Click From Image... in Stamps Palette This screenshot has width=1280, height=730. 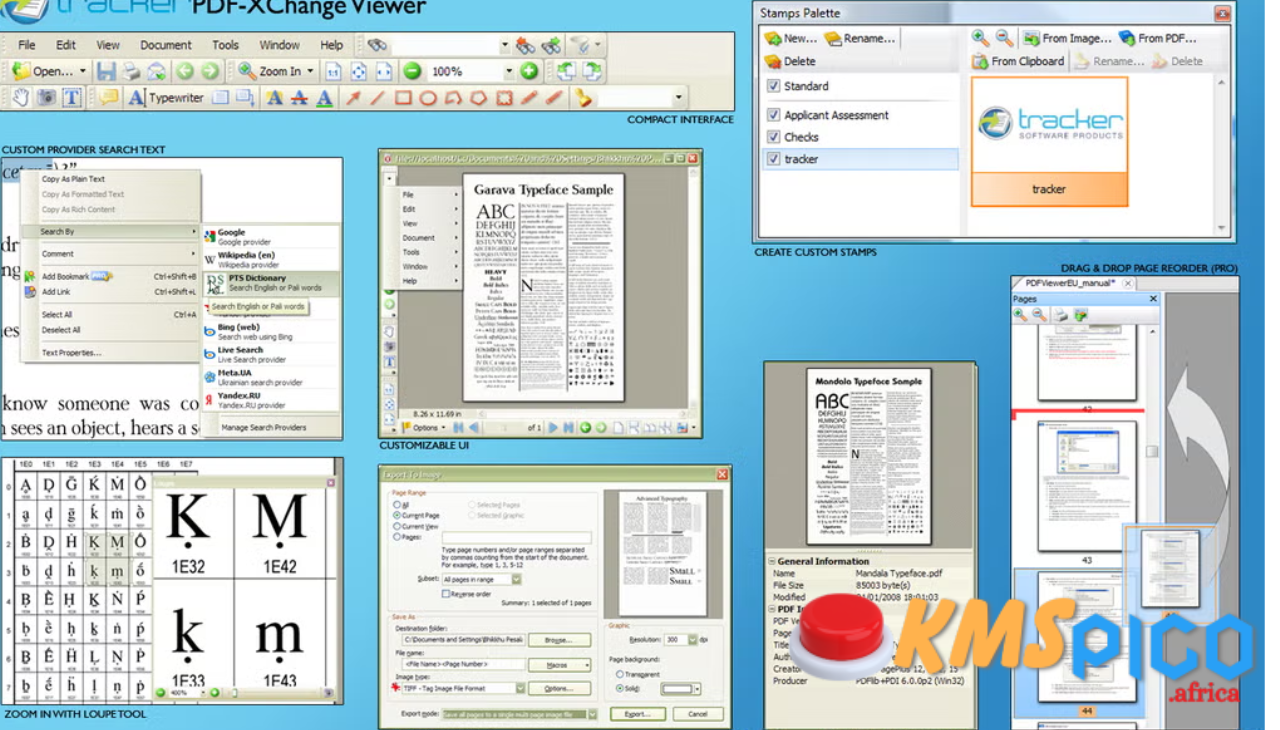pyautogui.click(x=1066, y=38)
